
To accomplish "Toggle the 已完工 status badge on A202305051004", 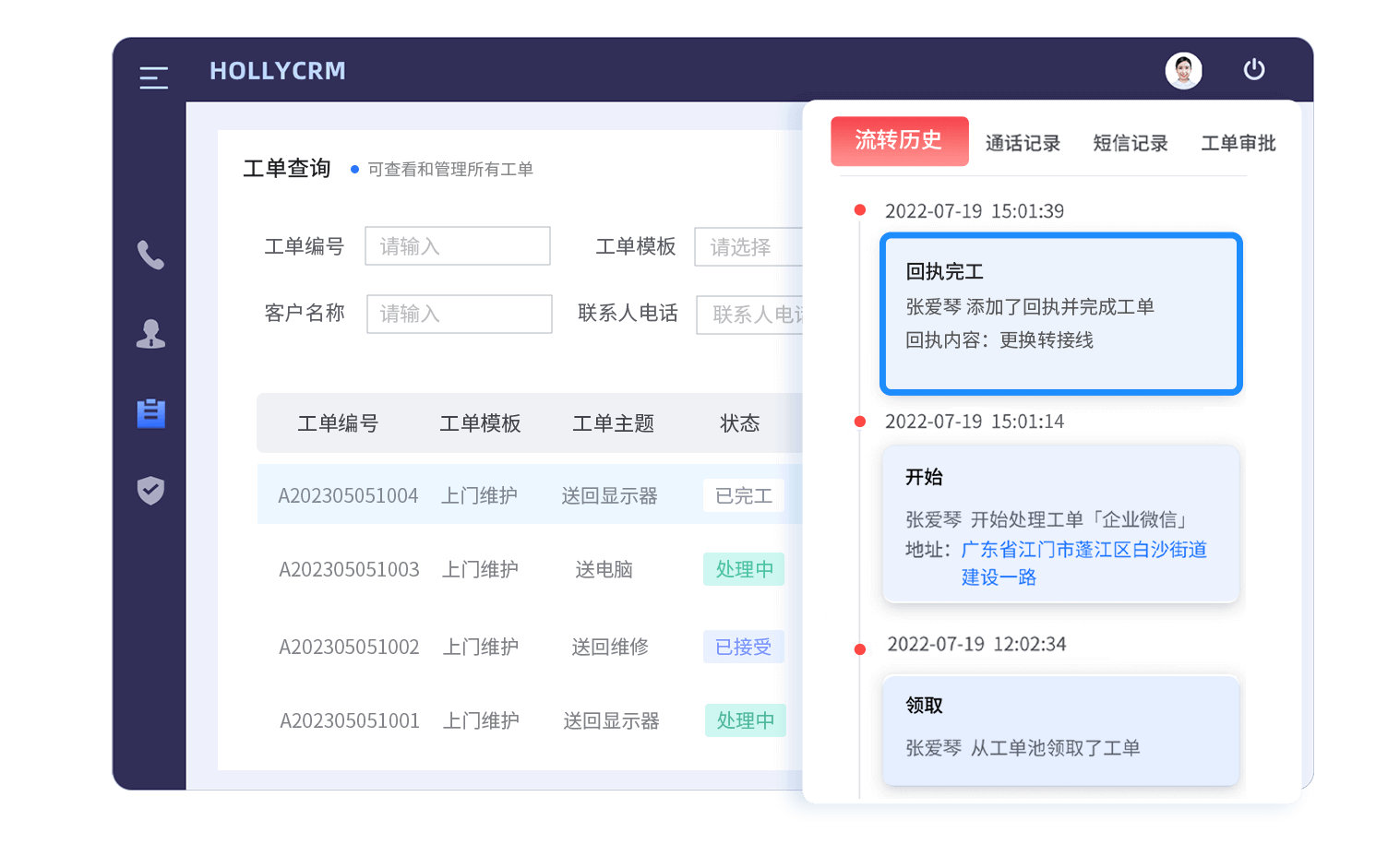I will tap(743, 495).
